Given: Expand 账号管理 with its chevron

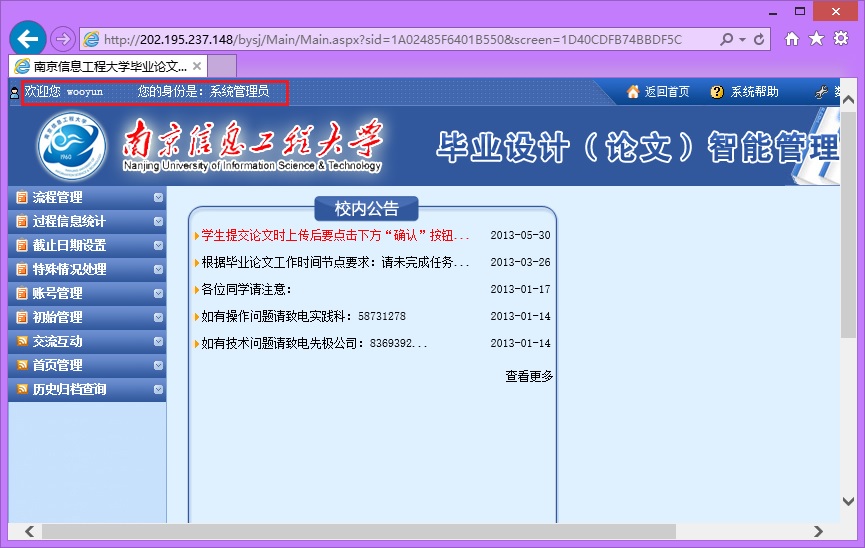Looking at the screenshot, I should click(158, 294).
